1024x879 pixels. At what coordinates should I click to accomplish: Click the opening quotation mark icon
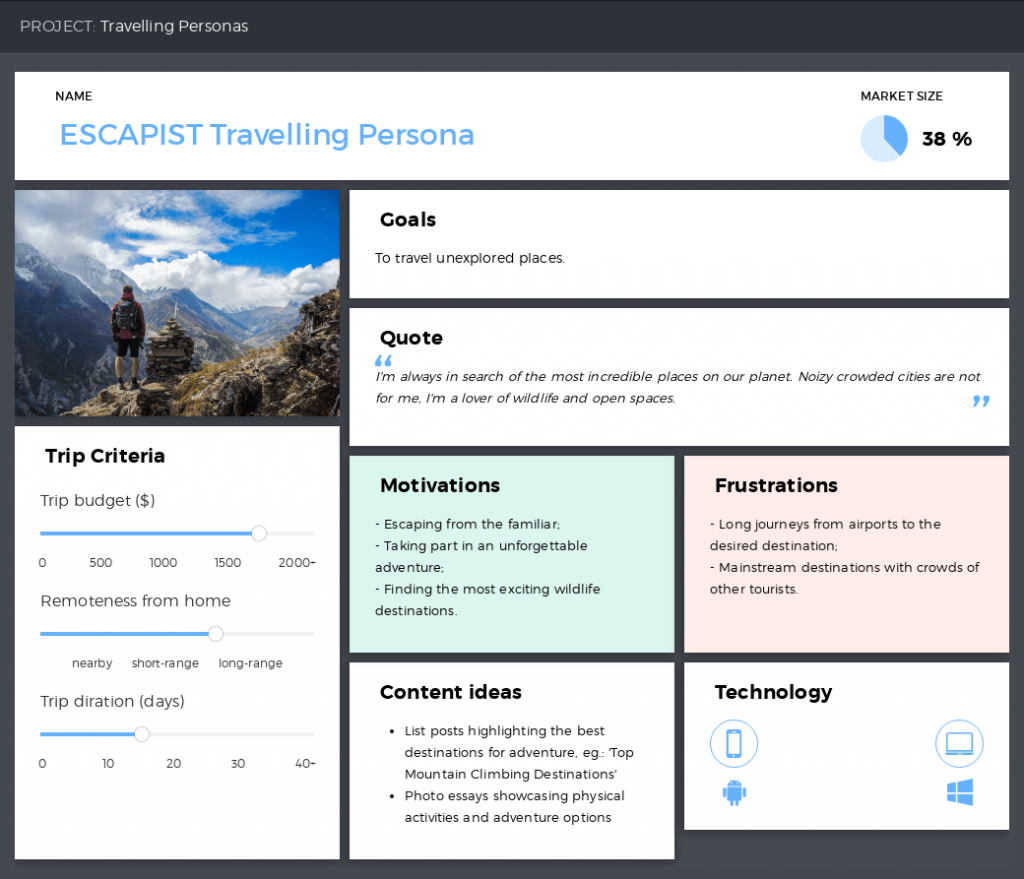(x=383, y=360)
